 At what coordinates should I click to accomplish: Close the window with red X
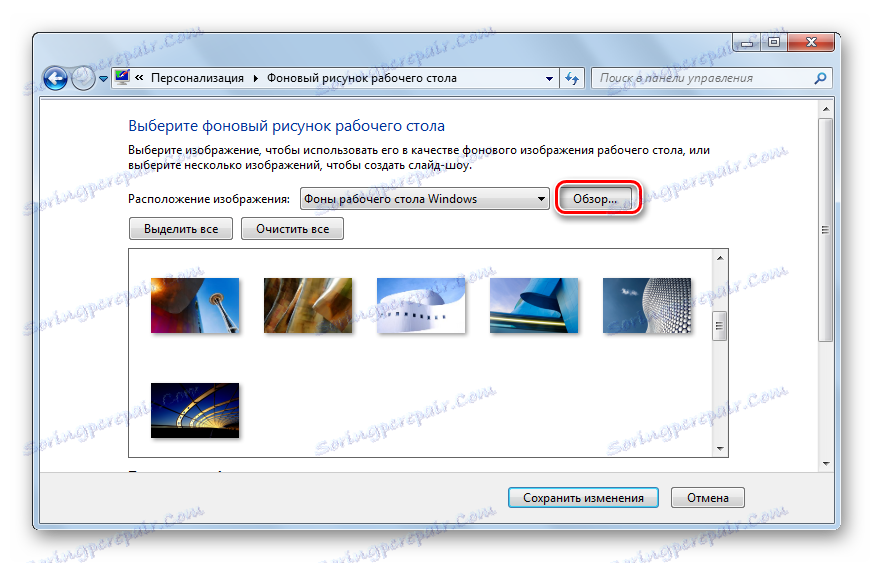[x=811, y=42]
